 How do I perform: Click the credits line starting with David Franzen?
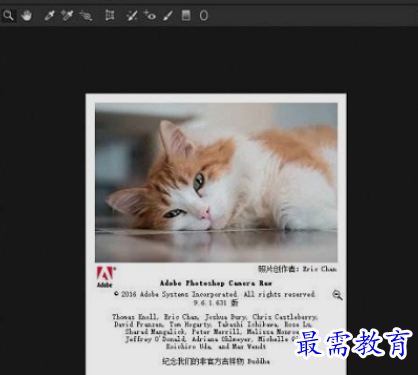pos(213,324)
